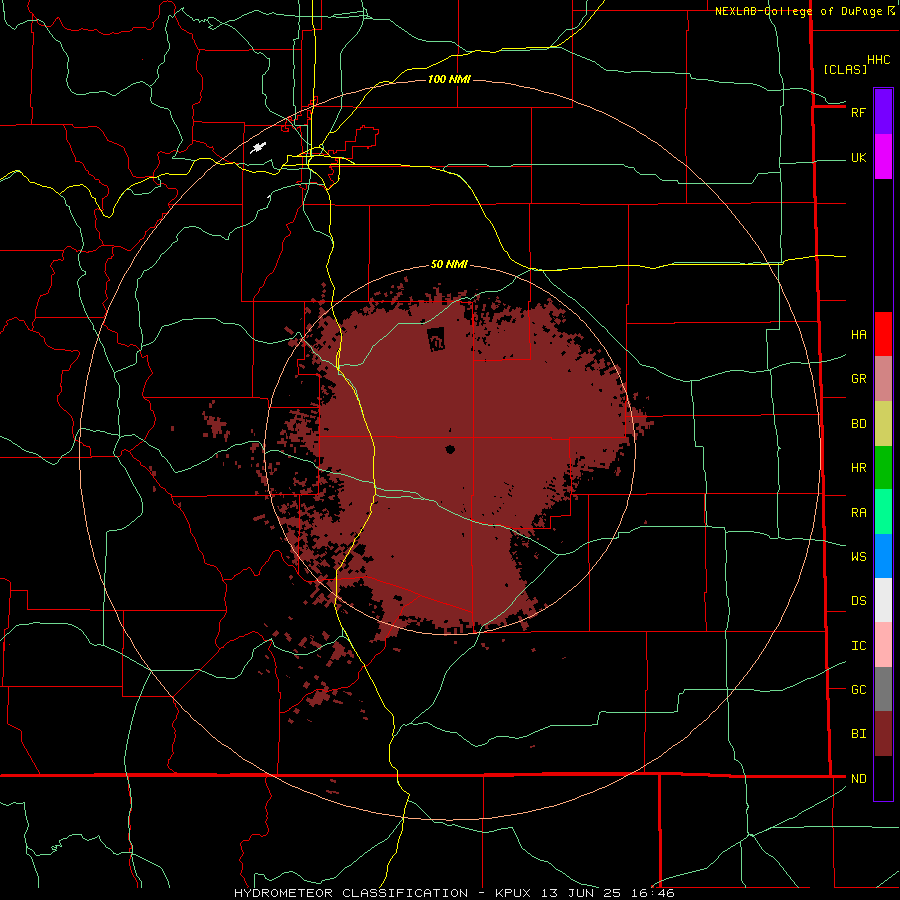
Task: Click the WS legend label
Action: 859,556
